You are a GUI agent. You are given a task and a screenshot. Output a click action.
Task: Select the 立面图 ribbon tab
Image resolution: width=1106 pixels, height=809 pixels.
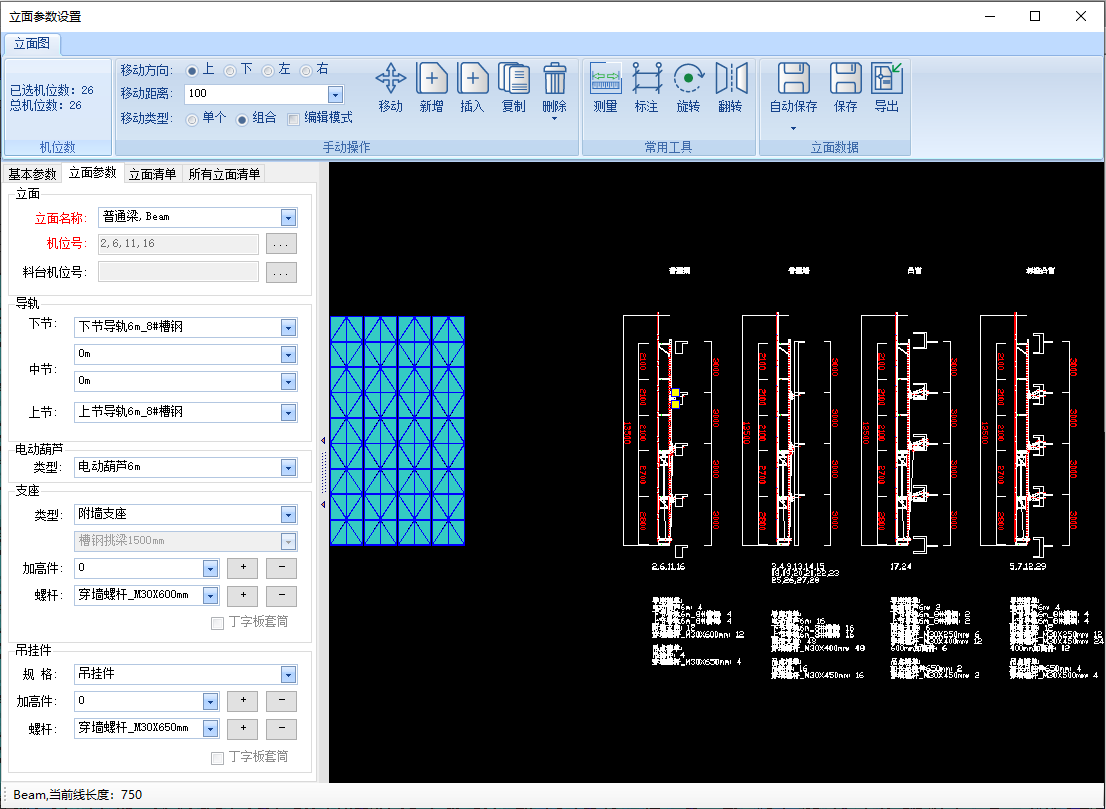[32, 44]
